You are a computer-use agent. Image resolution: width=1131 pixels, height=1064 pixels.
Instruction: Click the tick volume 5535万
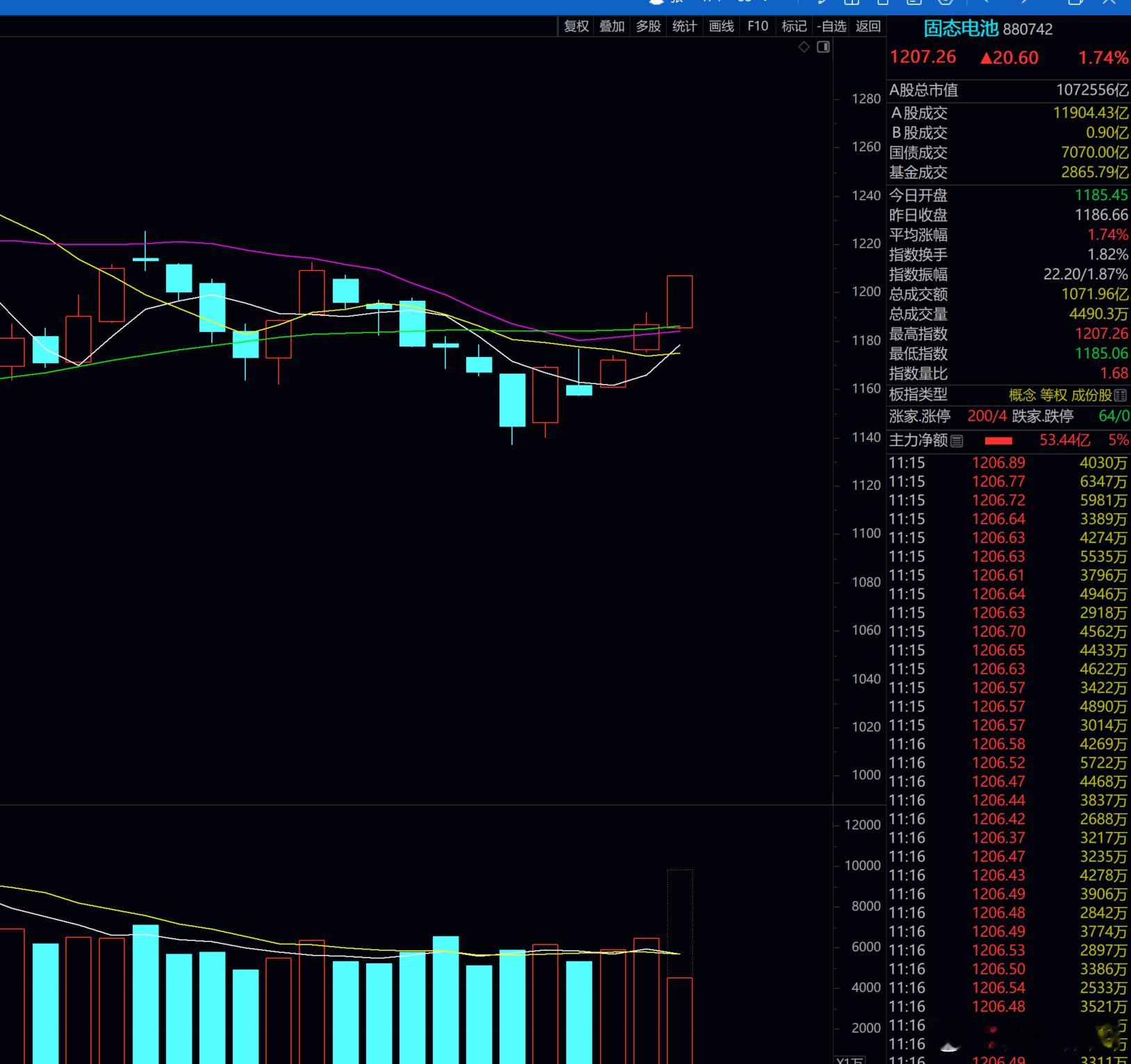click(1103, 556)
